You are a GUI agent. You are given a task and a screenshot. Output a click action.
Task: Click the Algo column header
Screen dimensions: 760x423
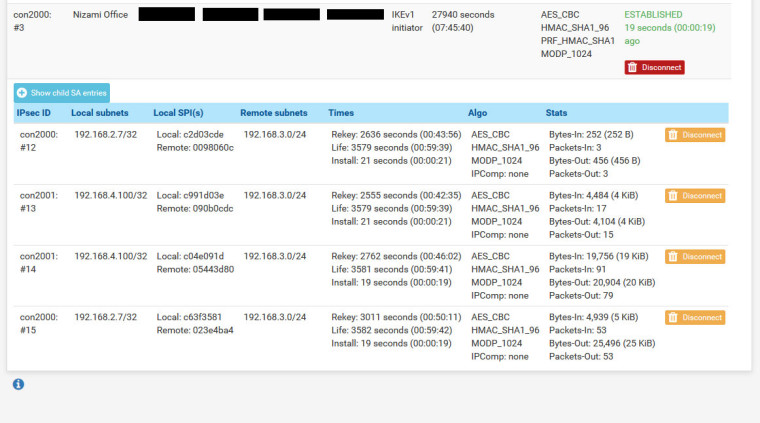(x=477, y=113)
